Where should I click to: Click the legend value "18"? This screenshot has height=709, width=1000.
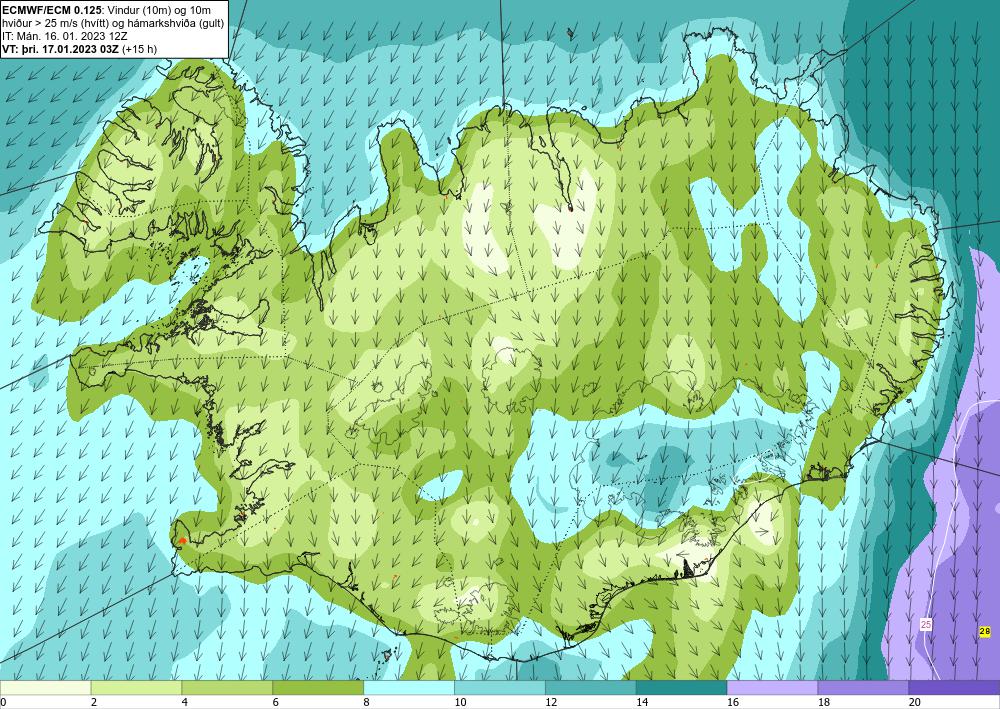pyautogui.click(x=824, y=703)
